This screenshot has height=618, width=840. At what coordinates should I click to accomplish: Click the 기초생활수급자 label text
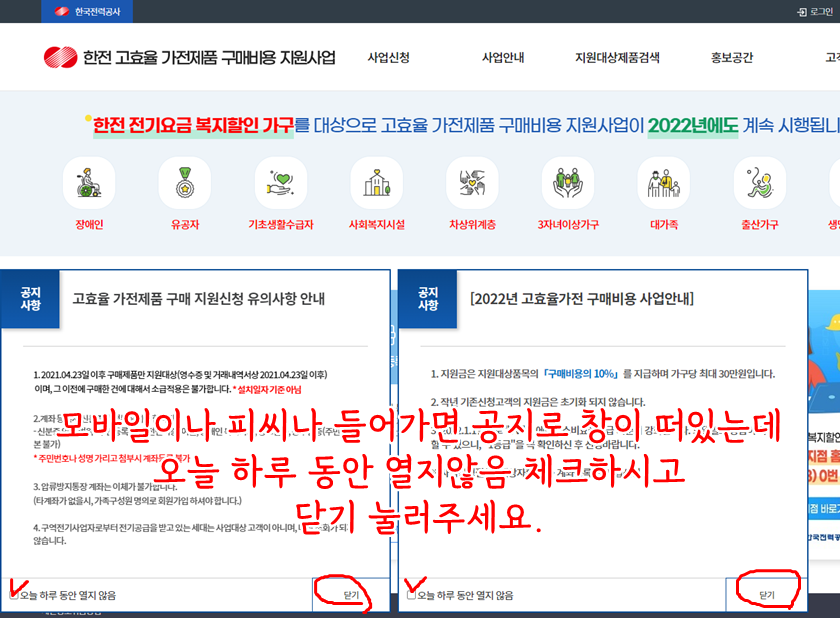click(281, 224)
